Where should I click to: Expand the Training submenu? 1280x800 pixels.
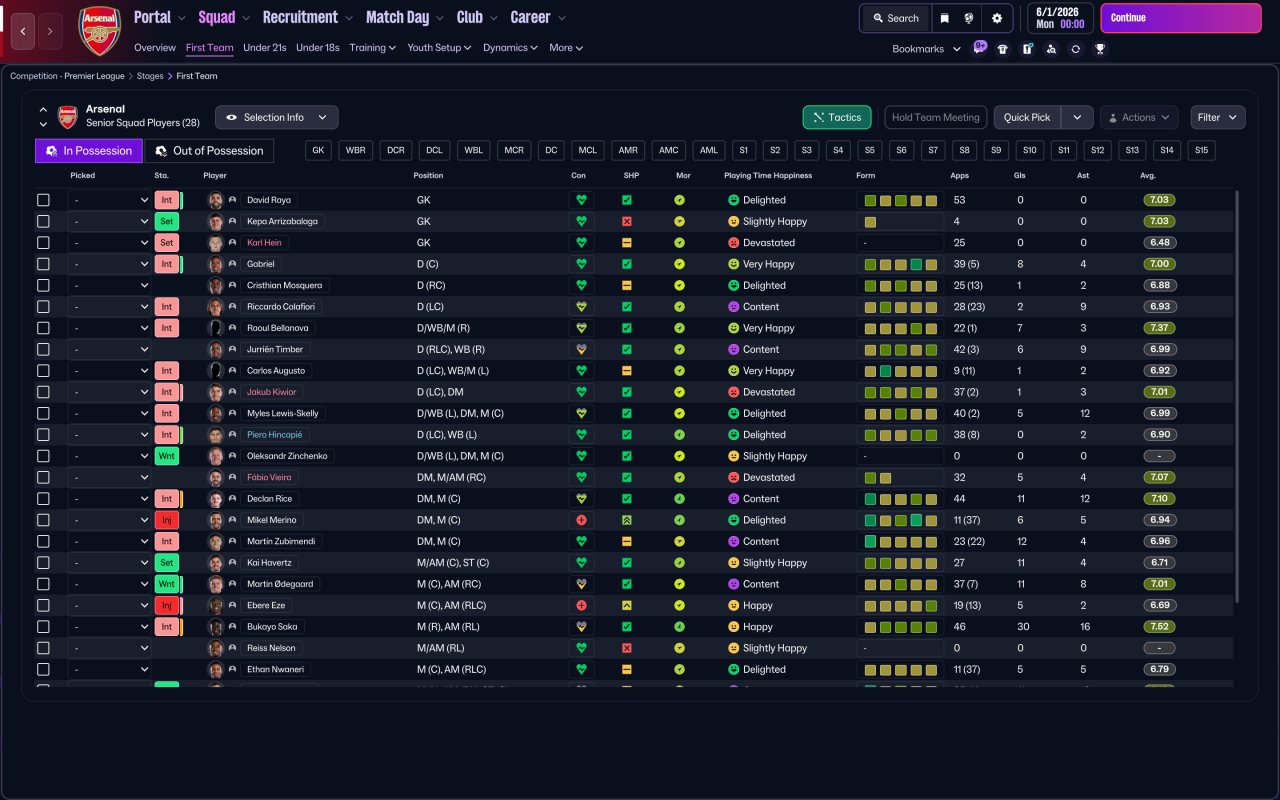coord(373,47)
